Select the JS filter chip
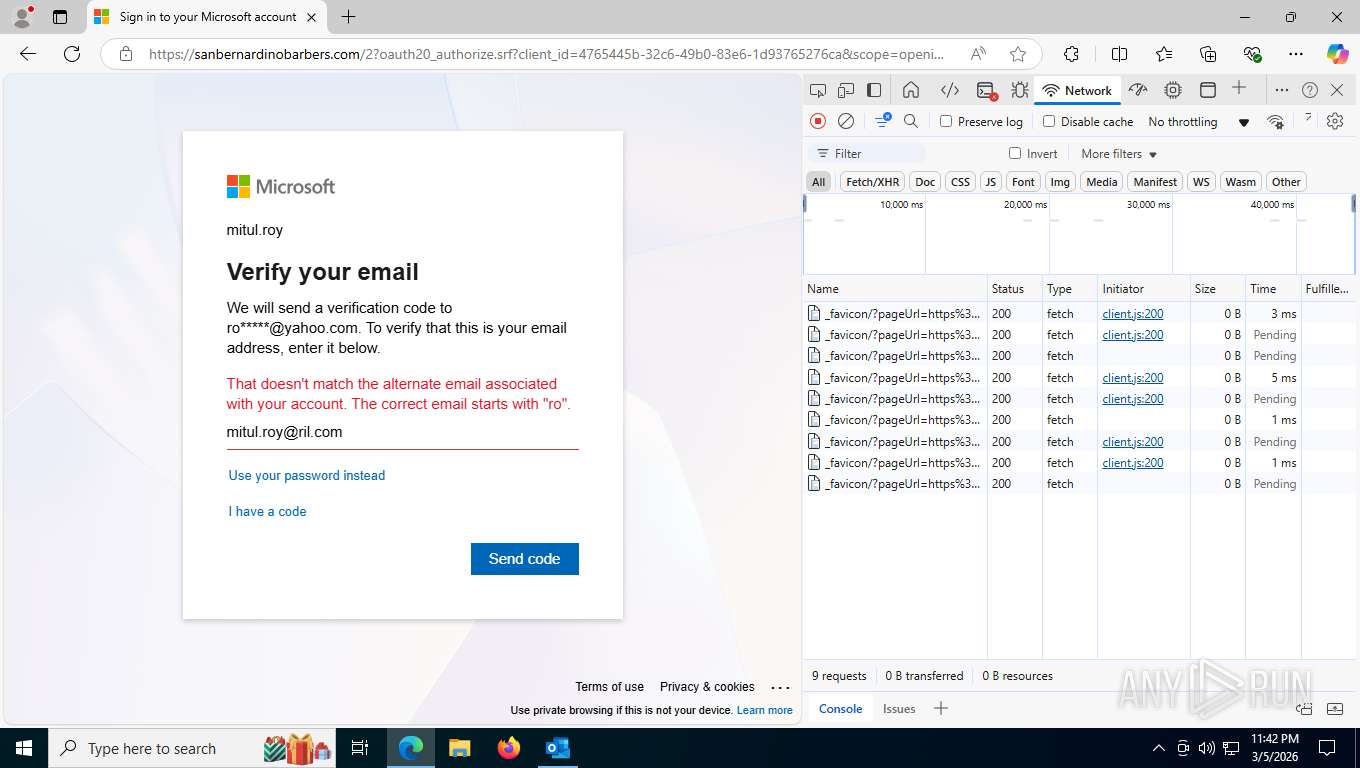Viewport: 1360px width, 768px height. click(x=990, y=182)
